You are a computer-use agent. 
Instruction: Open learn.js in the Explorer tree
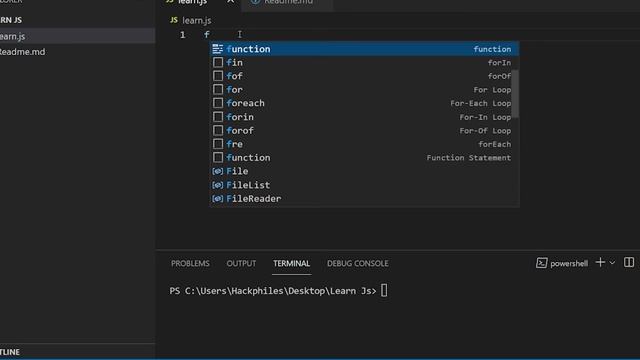tap(77, 36)
